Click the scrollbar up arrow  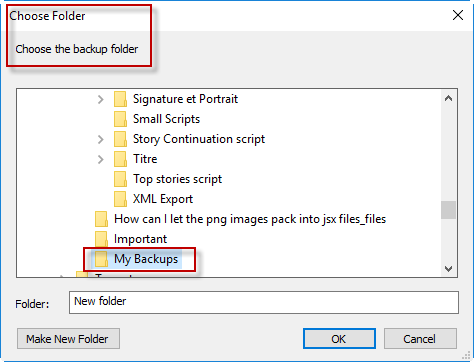(x=449, y=98)
